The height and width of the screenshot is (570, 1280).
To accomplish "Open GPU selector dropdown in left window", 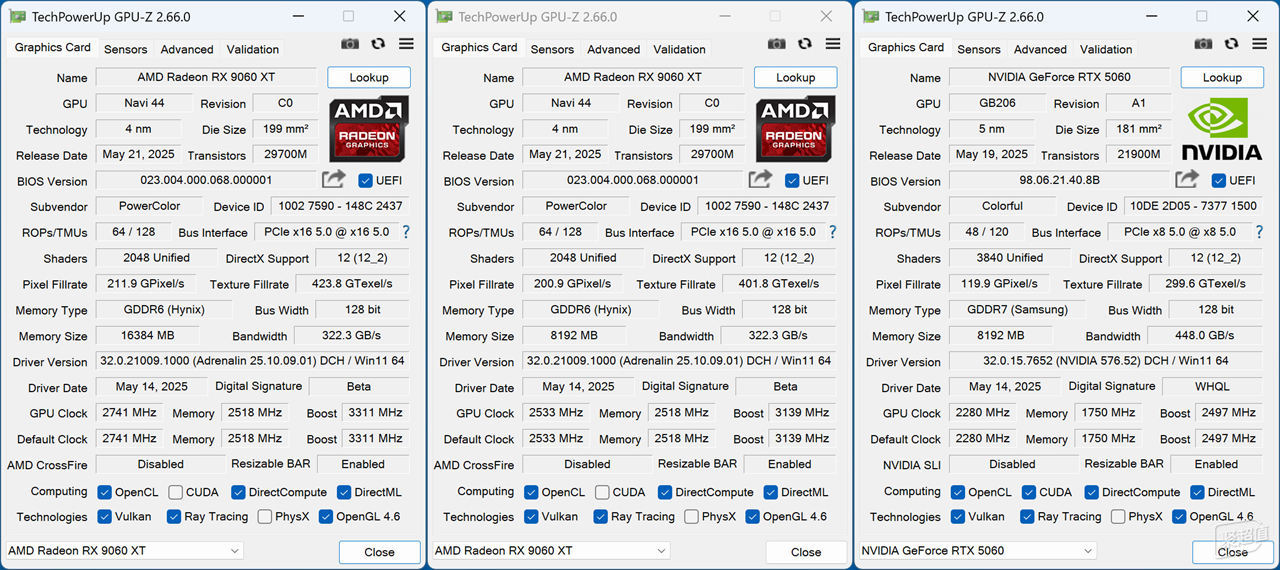I will point(124,551).
